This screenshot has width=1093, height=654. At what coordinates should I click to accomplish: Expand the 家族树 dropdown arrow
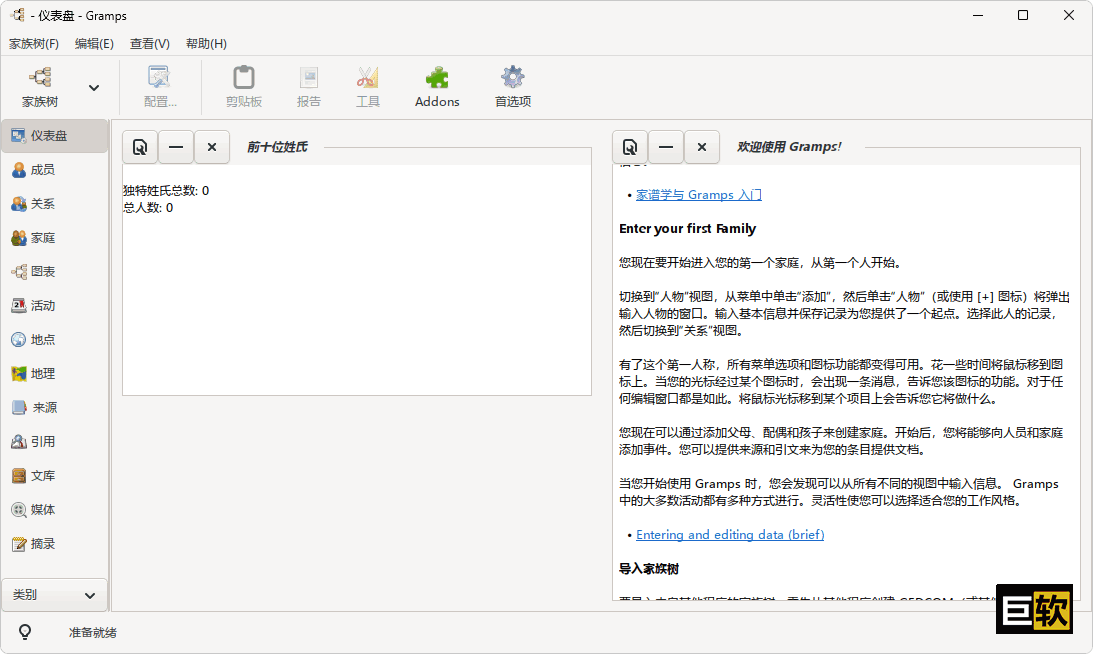(x=94, y=88)
